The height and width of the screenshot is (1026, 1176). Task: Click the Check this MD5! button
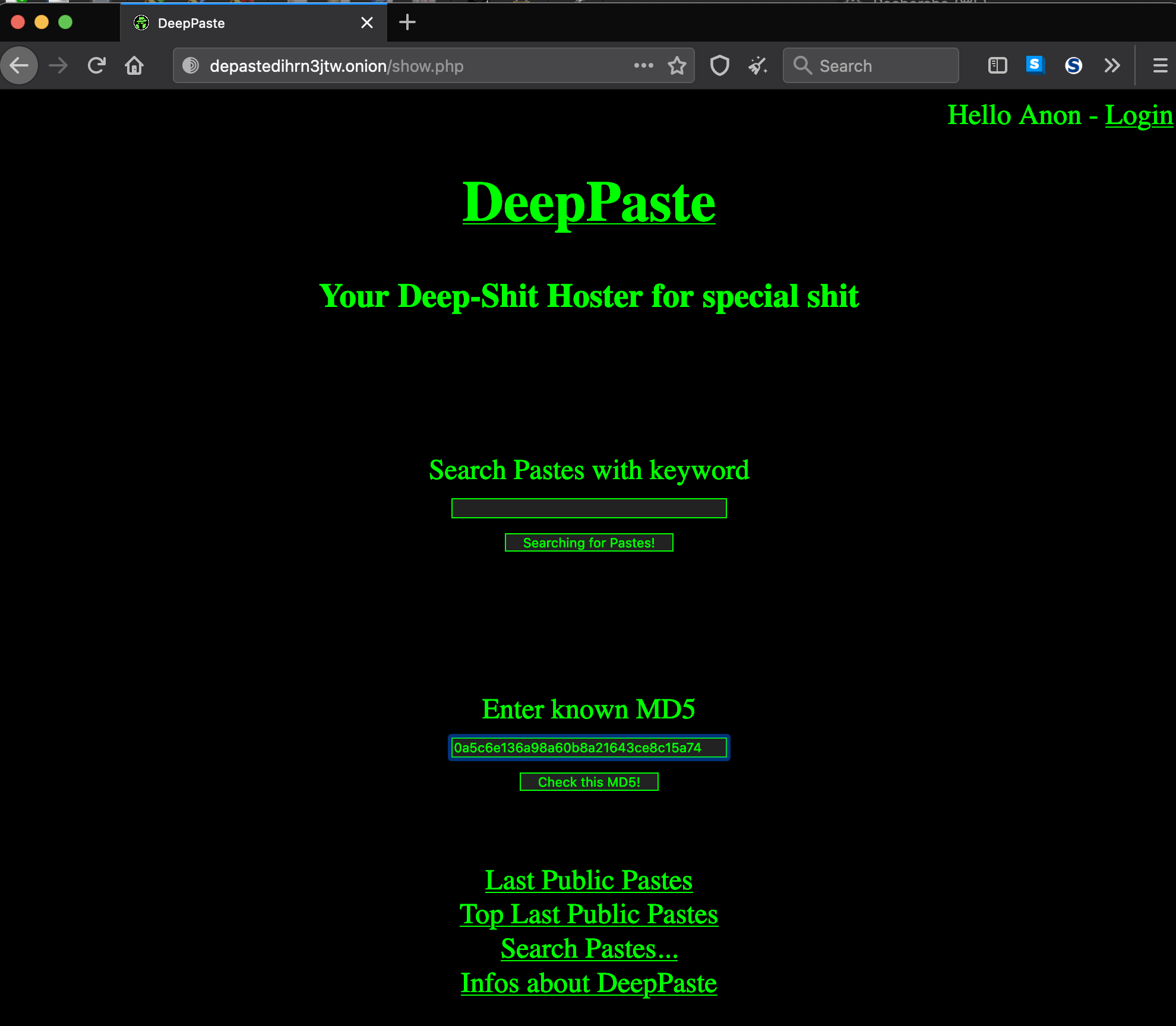589,782
